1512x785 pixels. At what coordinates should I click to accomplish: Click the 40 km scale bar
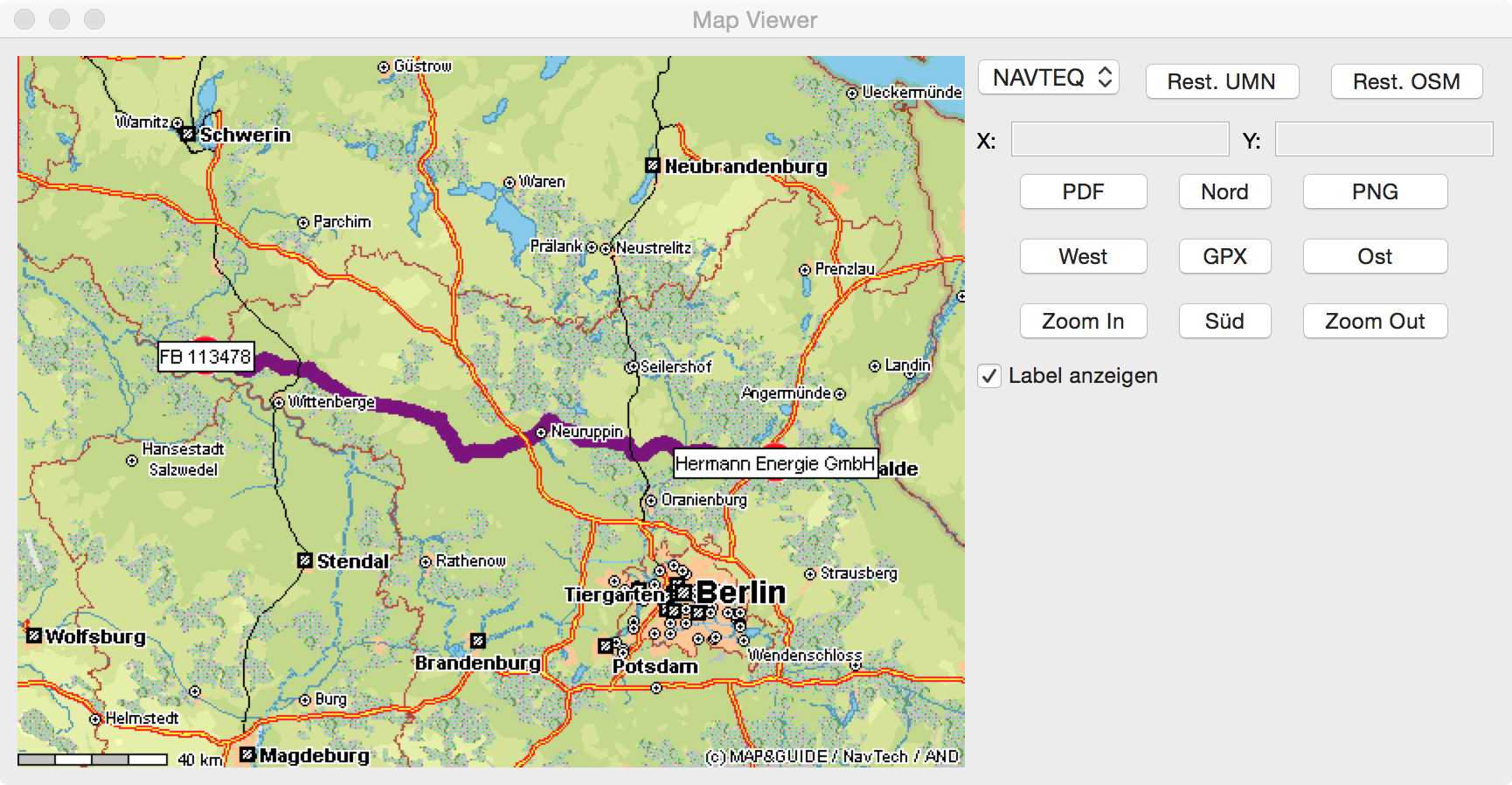(x=93, y=760)
